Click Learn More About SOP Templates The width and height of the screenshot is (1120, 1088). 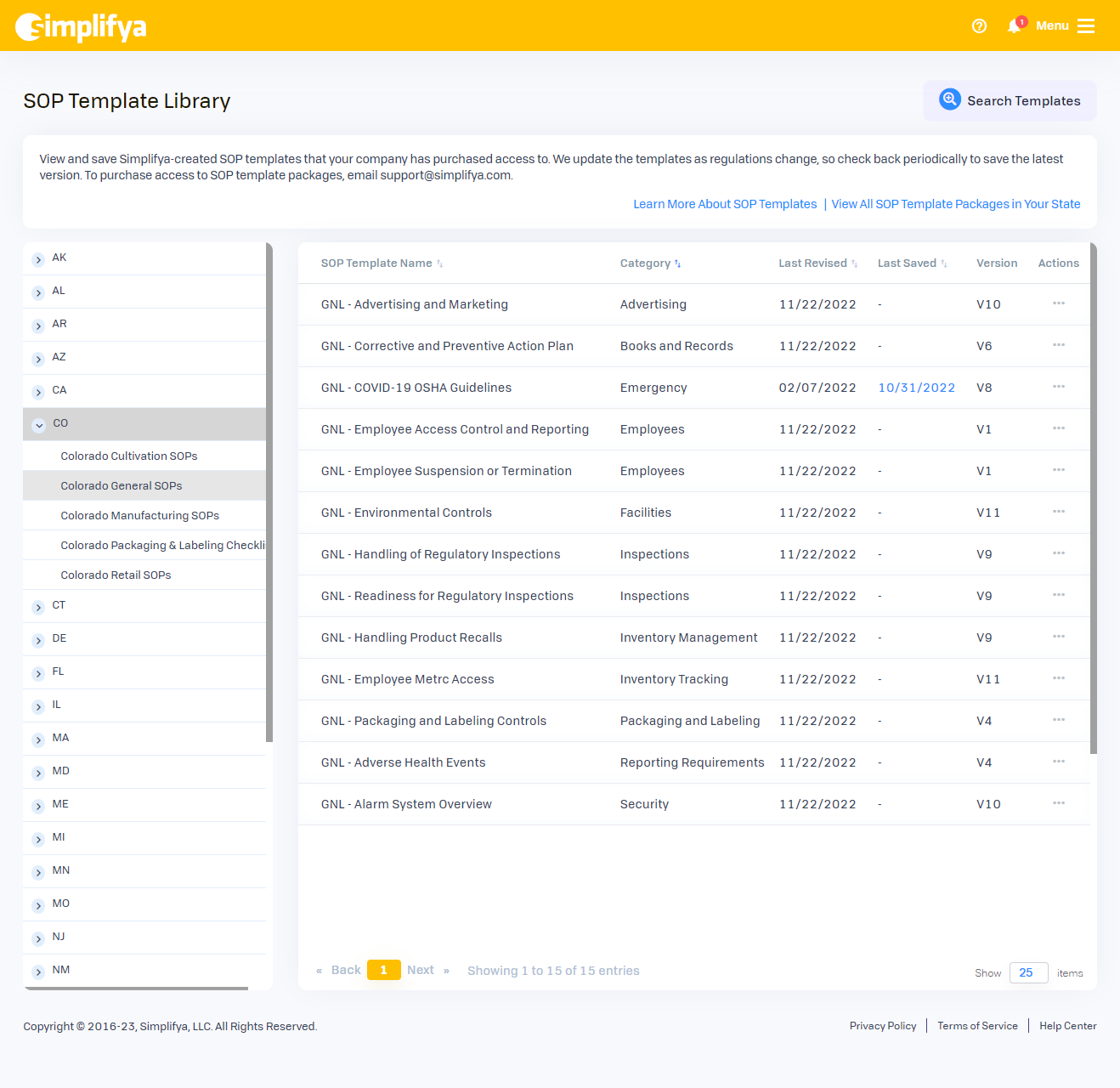pos(724,204)
